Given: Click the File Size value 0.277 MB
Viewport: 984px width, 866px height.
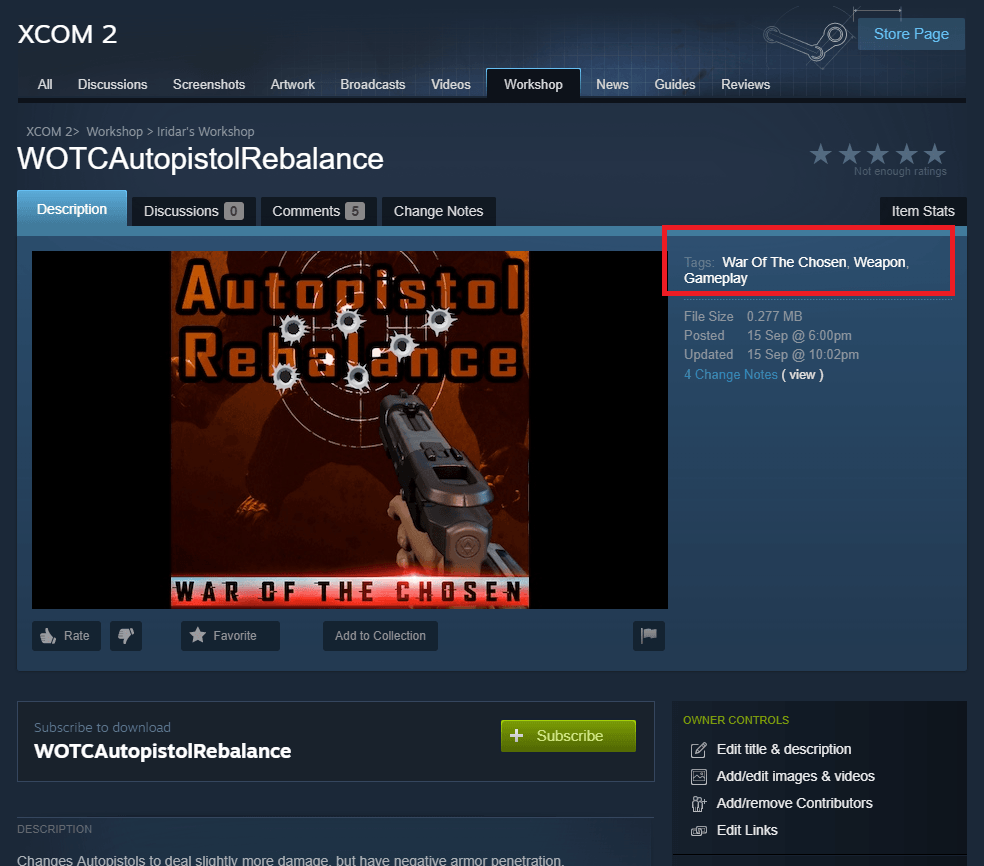Looking at the screenshot, I should (x=774, y=316).
